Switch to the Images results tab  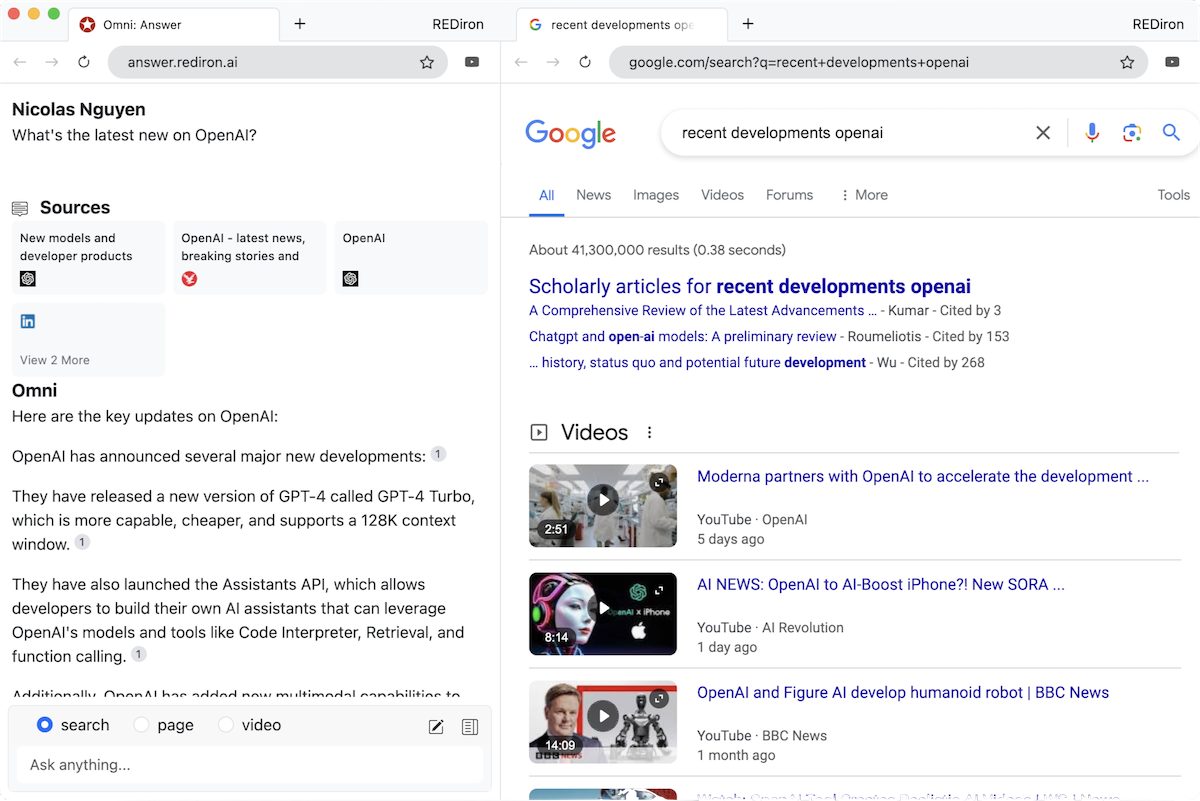point(656,195)
